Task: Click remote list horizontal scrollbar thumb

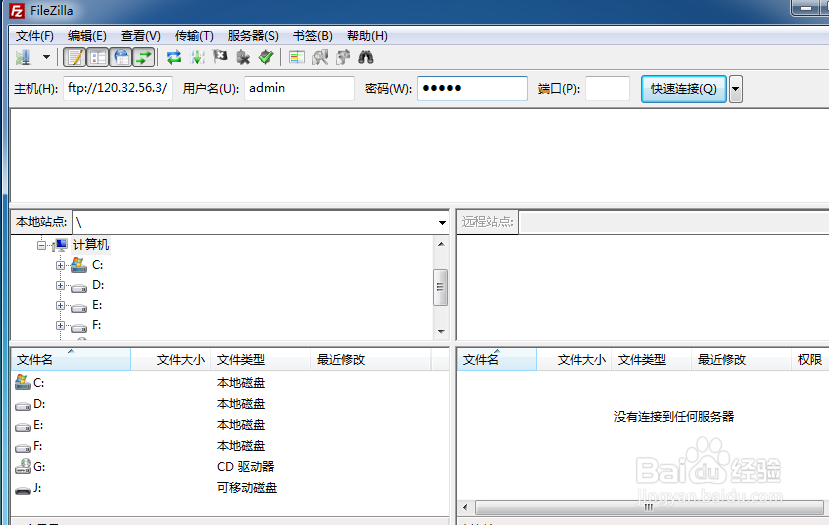Action: pos(649,508)
